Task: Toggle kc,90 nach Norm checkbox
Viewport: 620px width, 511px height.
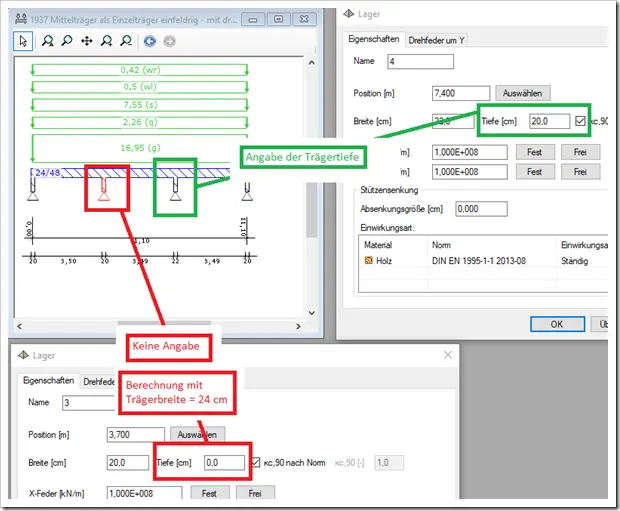Action: (x=256, y=462)
